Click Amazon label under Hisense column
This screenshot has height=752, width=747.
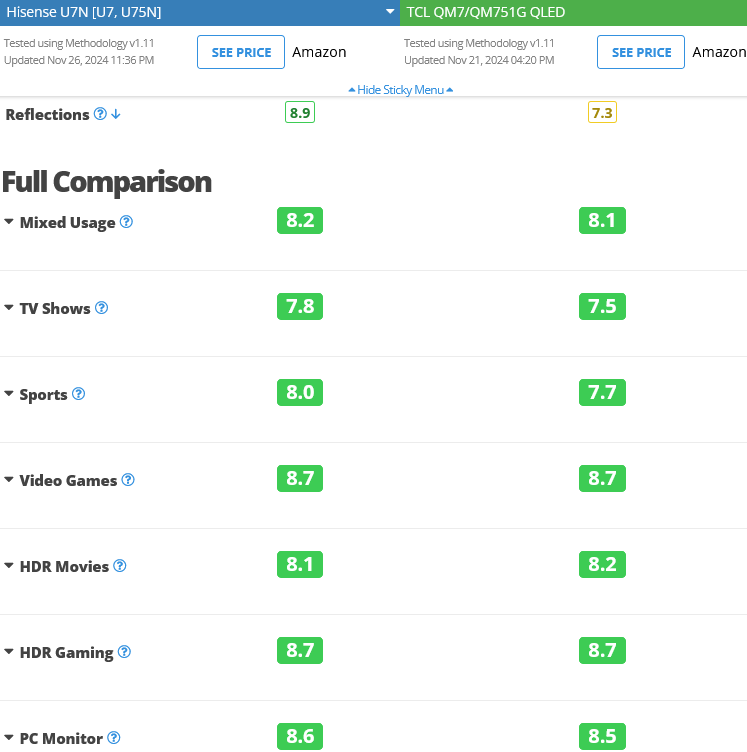tap(319, 52)
